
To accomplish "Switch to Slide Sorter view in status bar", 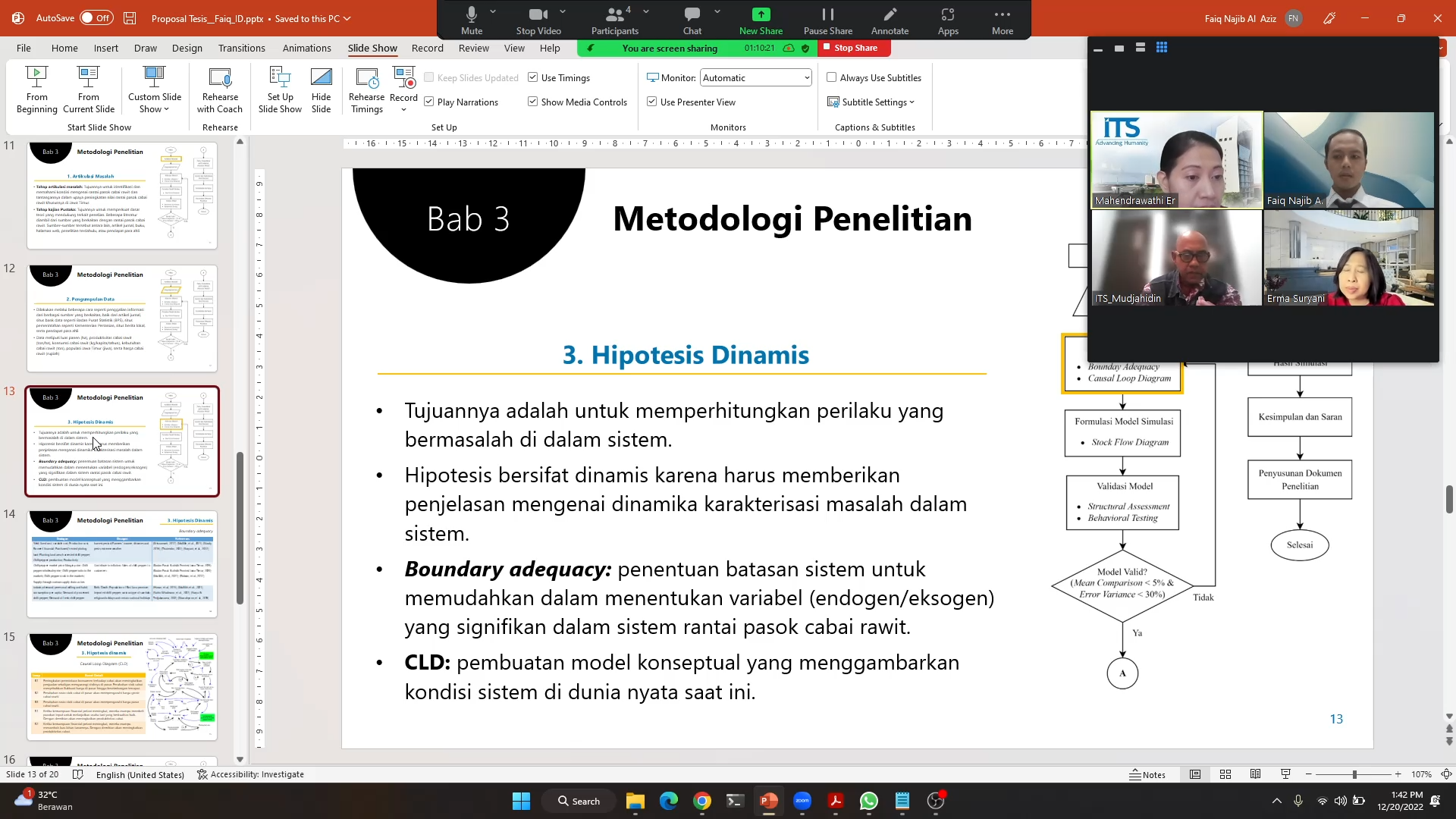I will click(x=1225, y=773).
